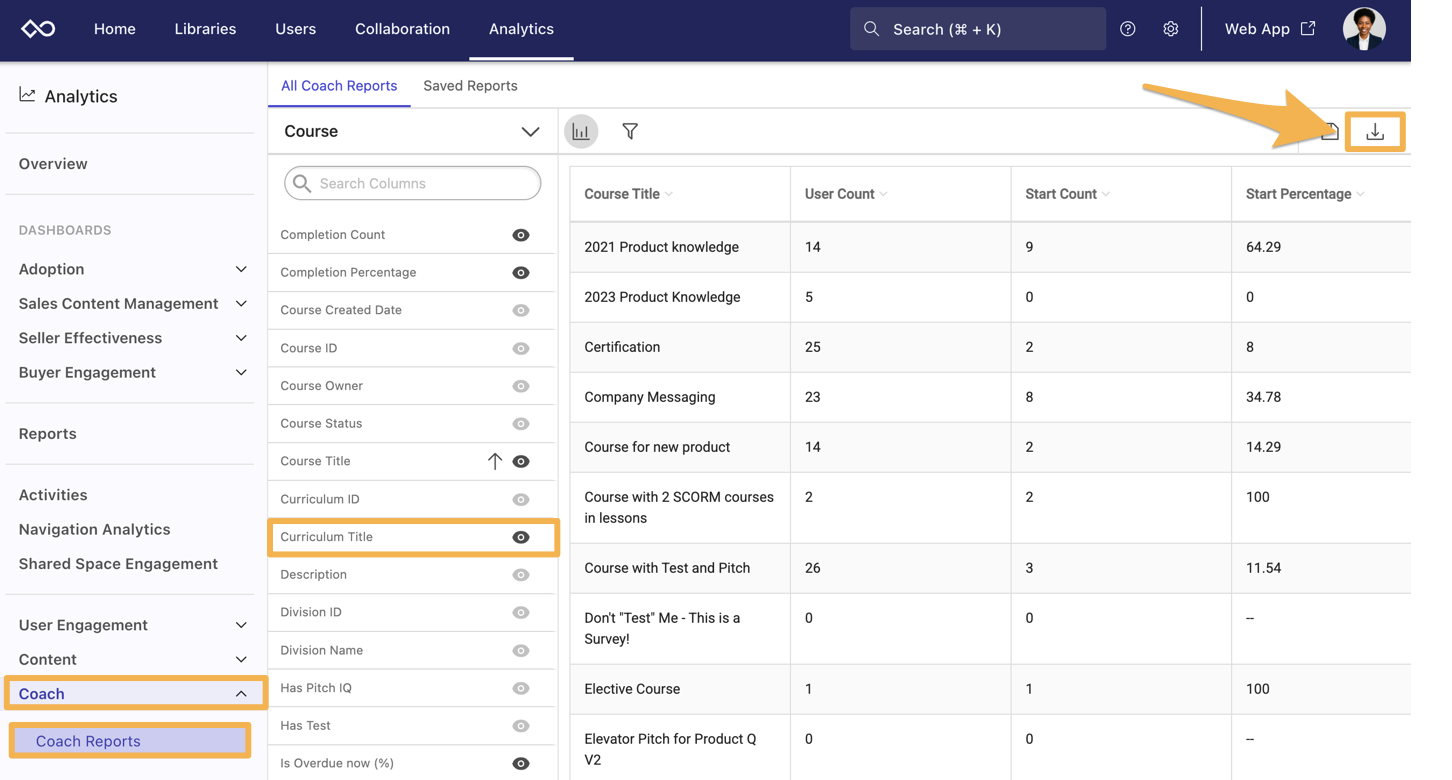Hide the Curriculum Title column

521,537
